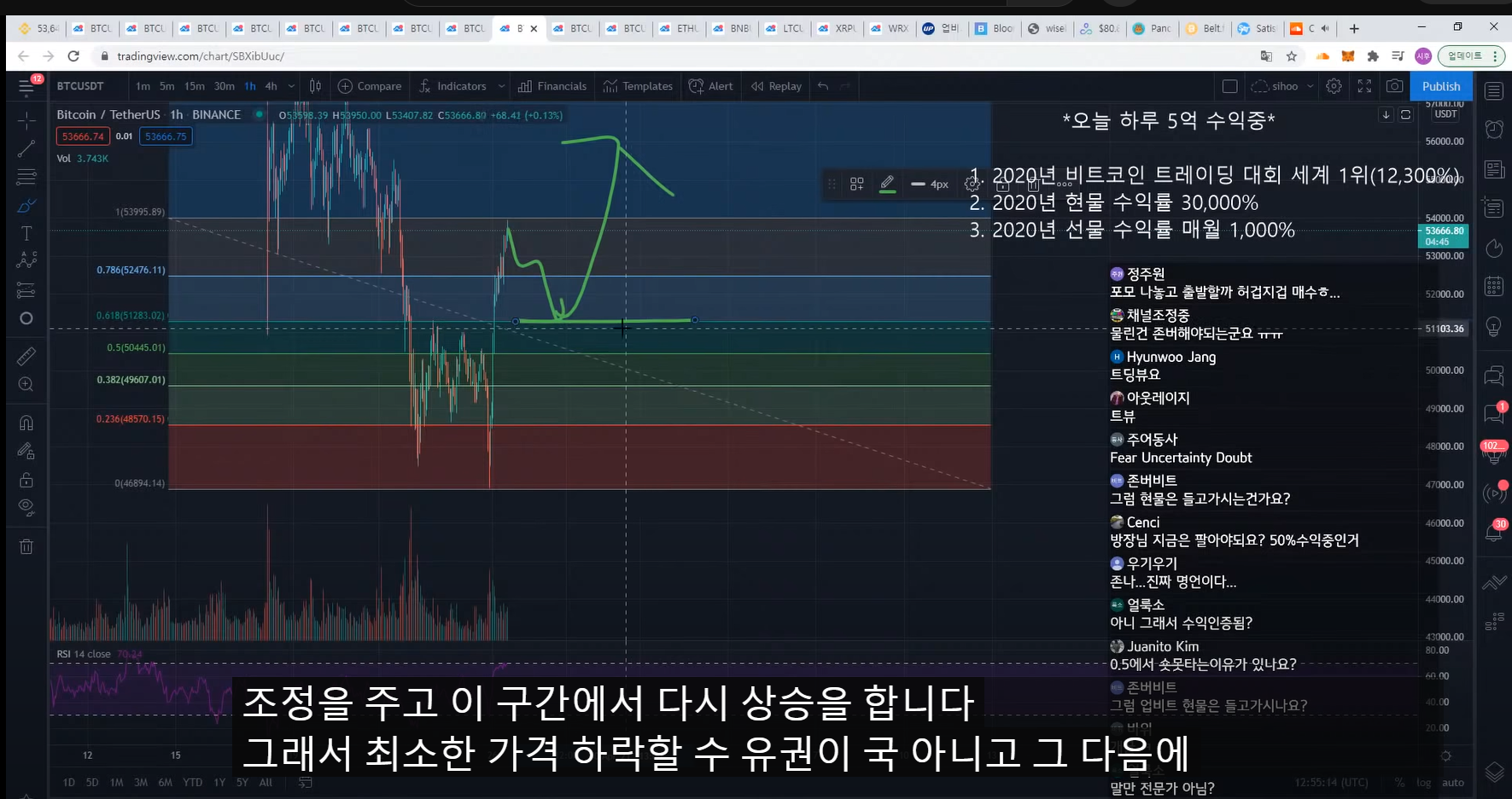
Task: Open the watchlist panel in right sidebar
Action: 1494,90
